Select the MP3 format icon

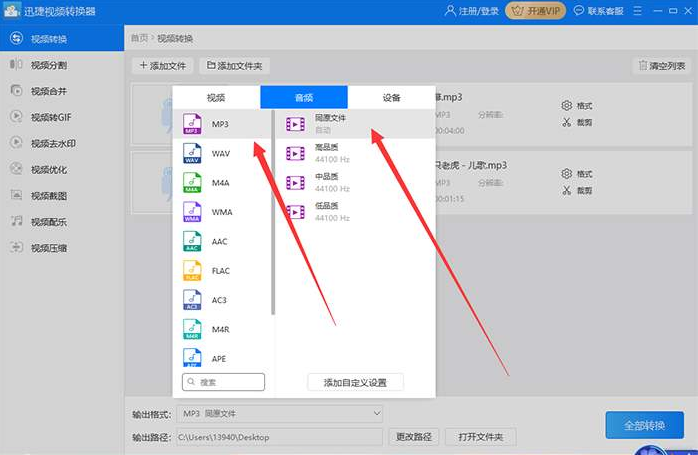pyautogui.click(x=191, y=124)
